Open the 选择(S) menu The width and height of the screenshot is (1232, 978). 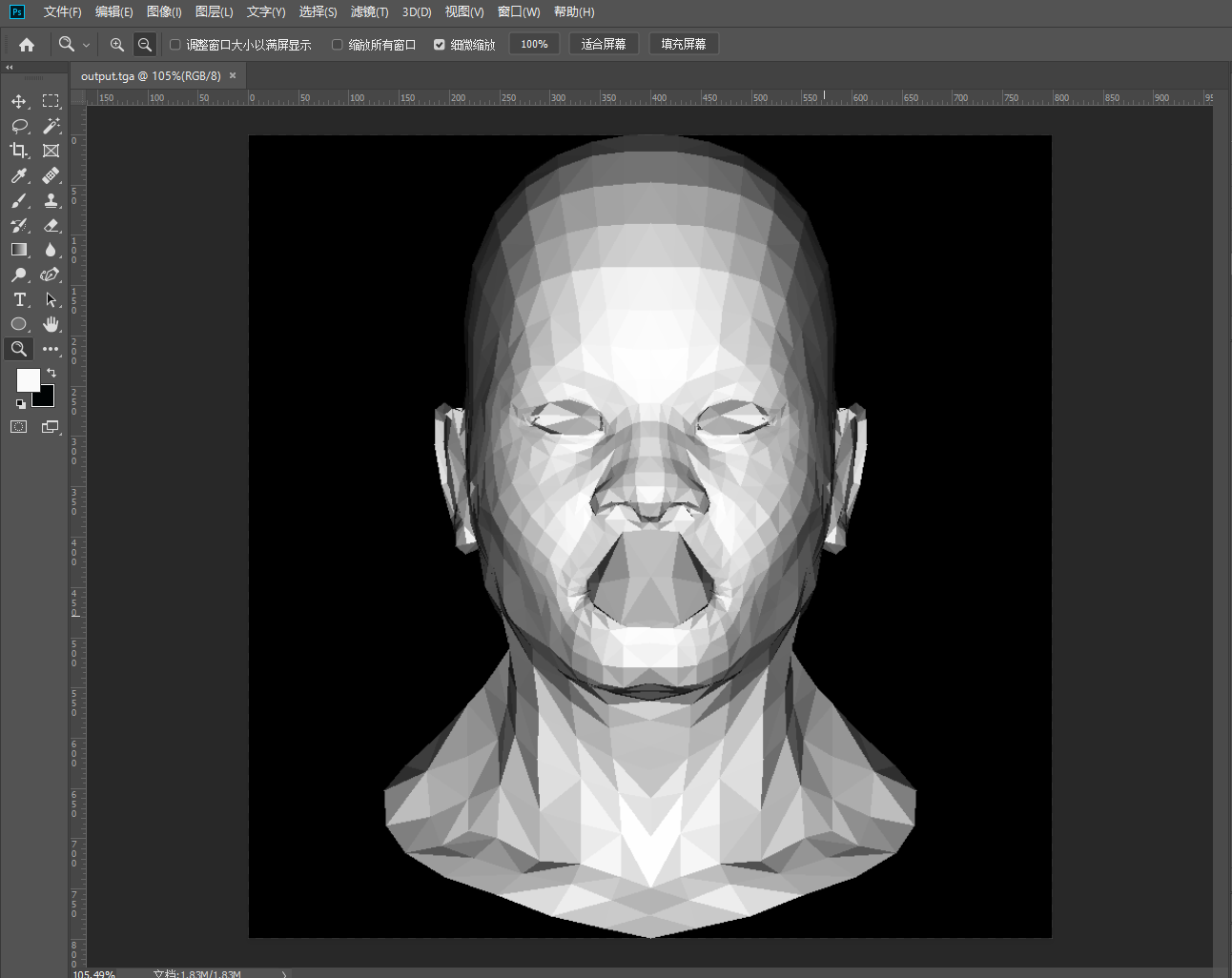tap(318, 12)
